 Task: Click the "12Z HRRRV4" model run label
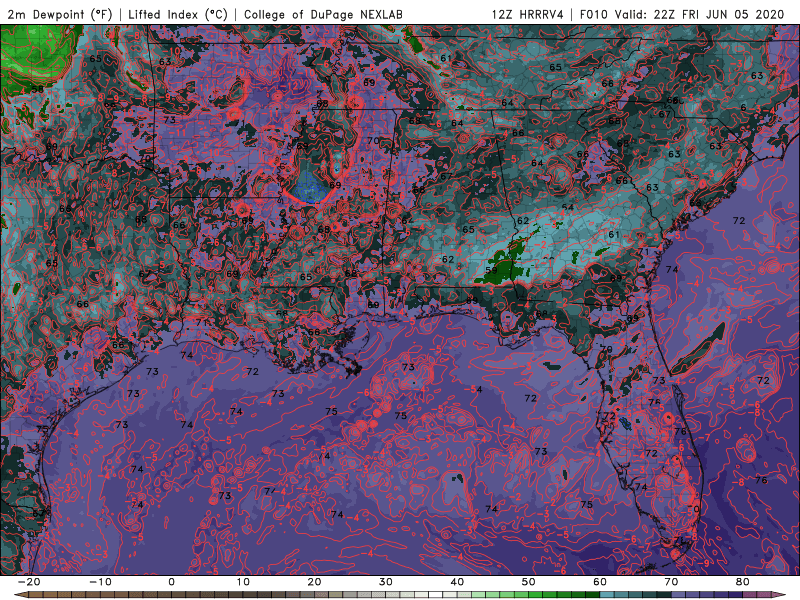pos(528,14)
